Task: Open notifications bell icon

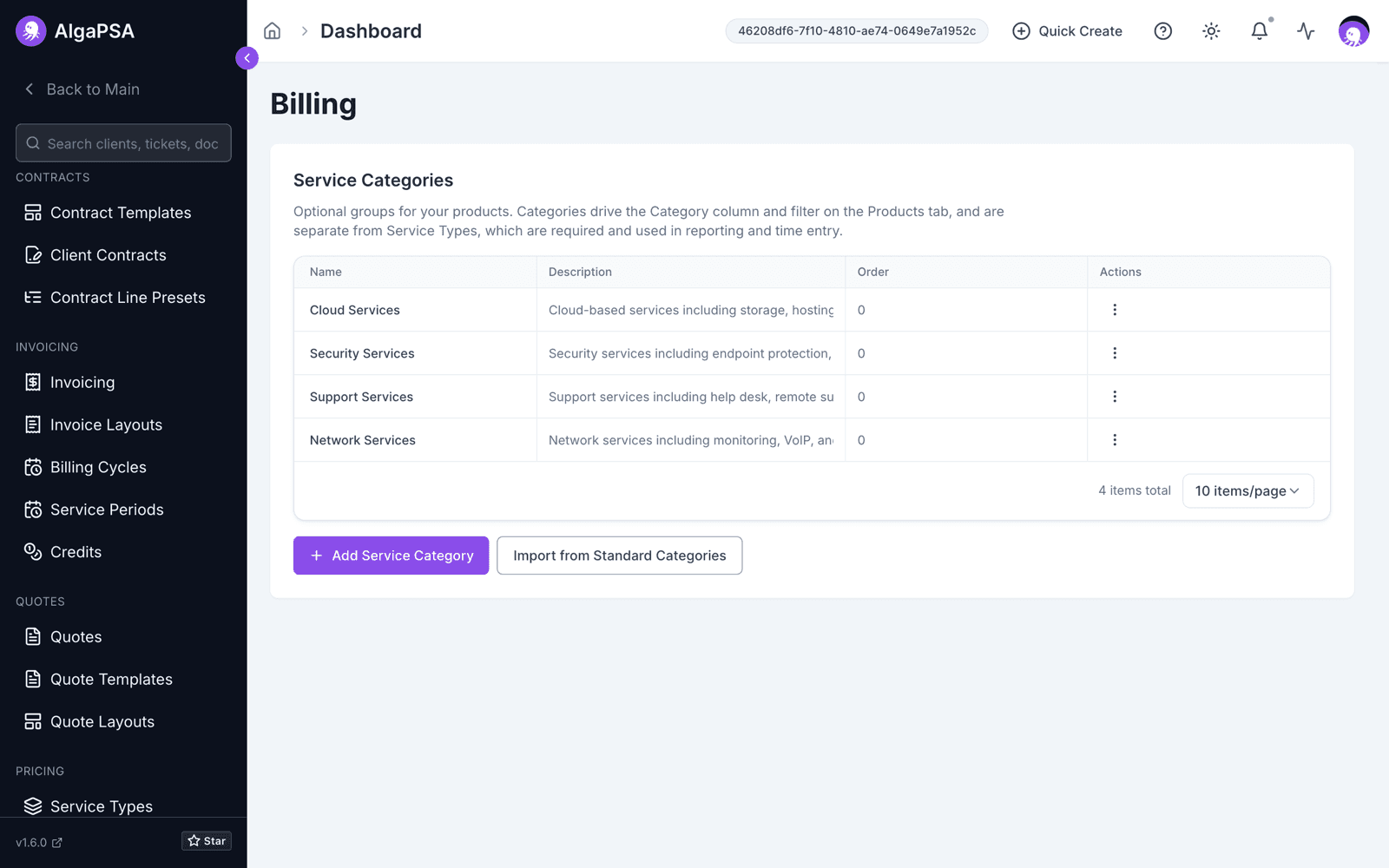Action: tap(1259, 31)
